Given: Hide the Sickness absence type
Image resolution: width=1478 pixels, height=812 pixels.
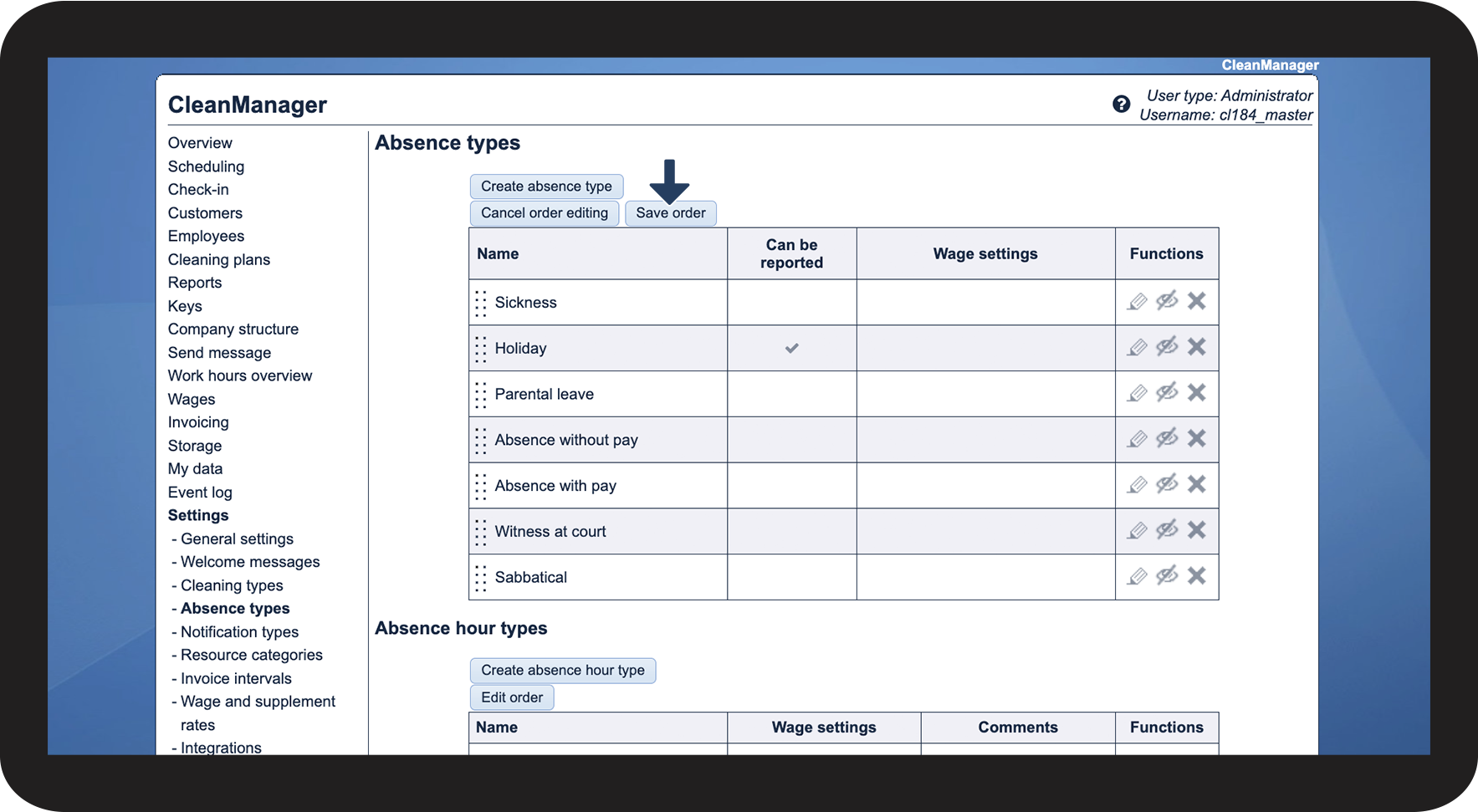Looking at the screenshot, I should pos(1167,301).
